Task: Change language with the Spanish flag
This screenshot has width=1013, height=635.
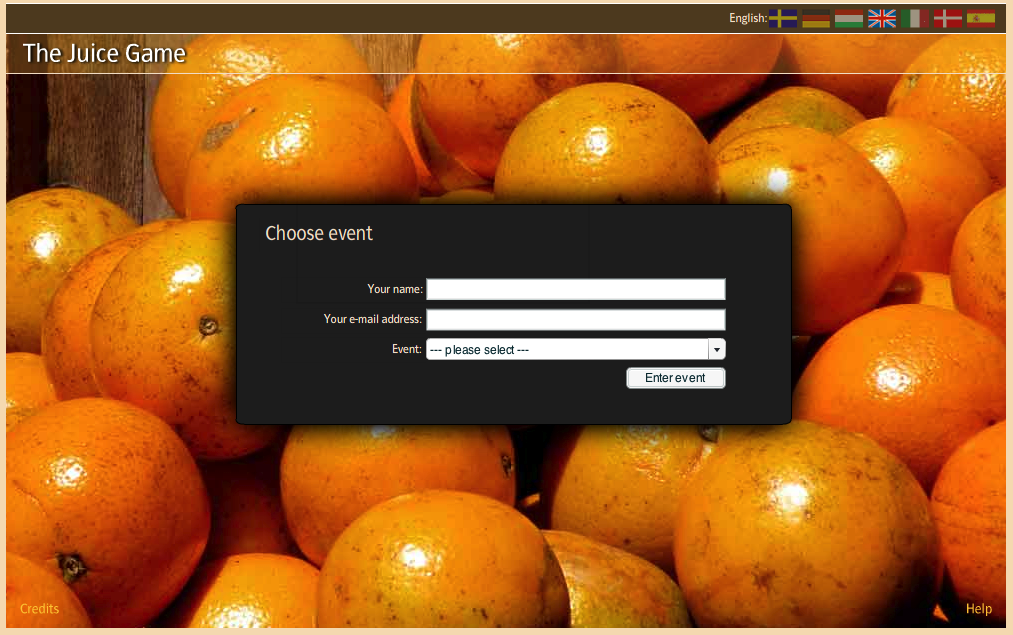Action: 981,18
